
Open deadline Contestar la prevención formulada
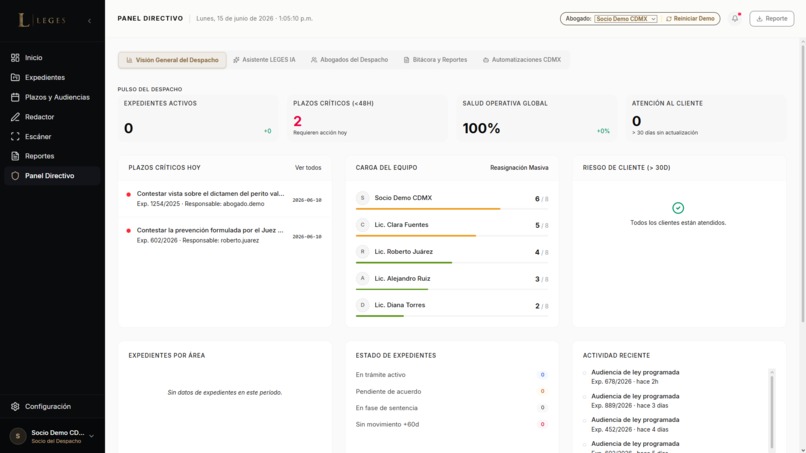(225, 235)
